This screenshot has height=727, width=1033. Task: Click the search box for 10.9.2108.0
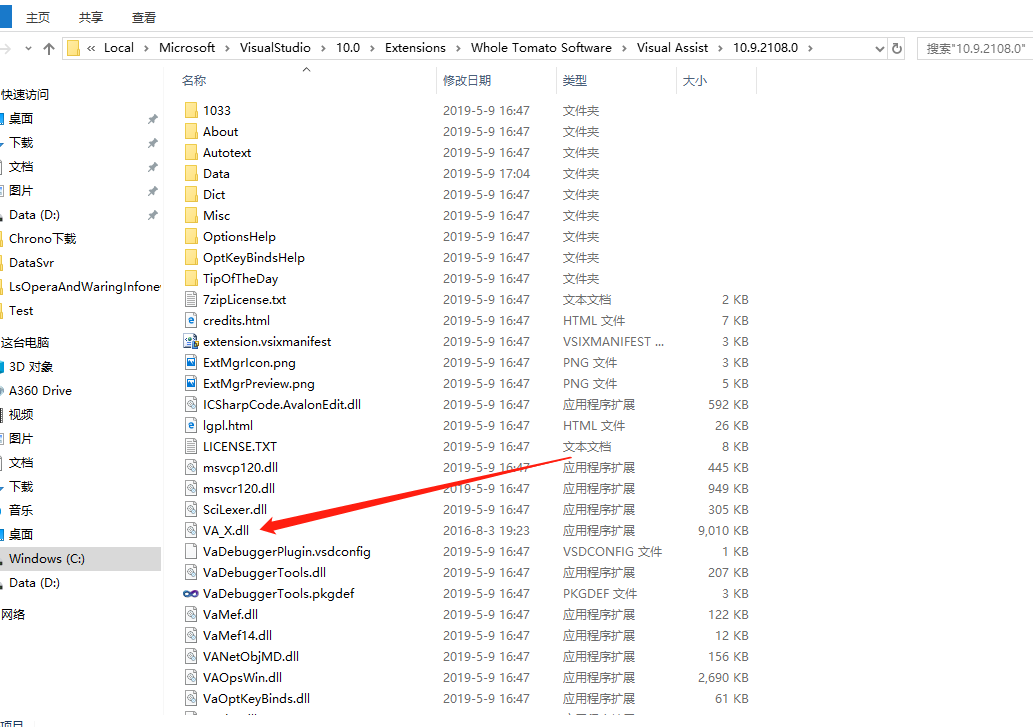pos(975,48)
